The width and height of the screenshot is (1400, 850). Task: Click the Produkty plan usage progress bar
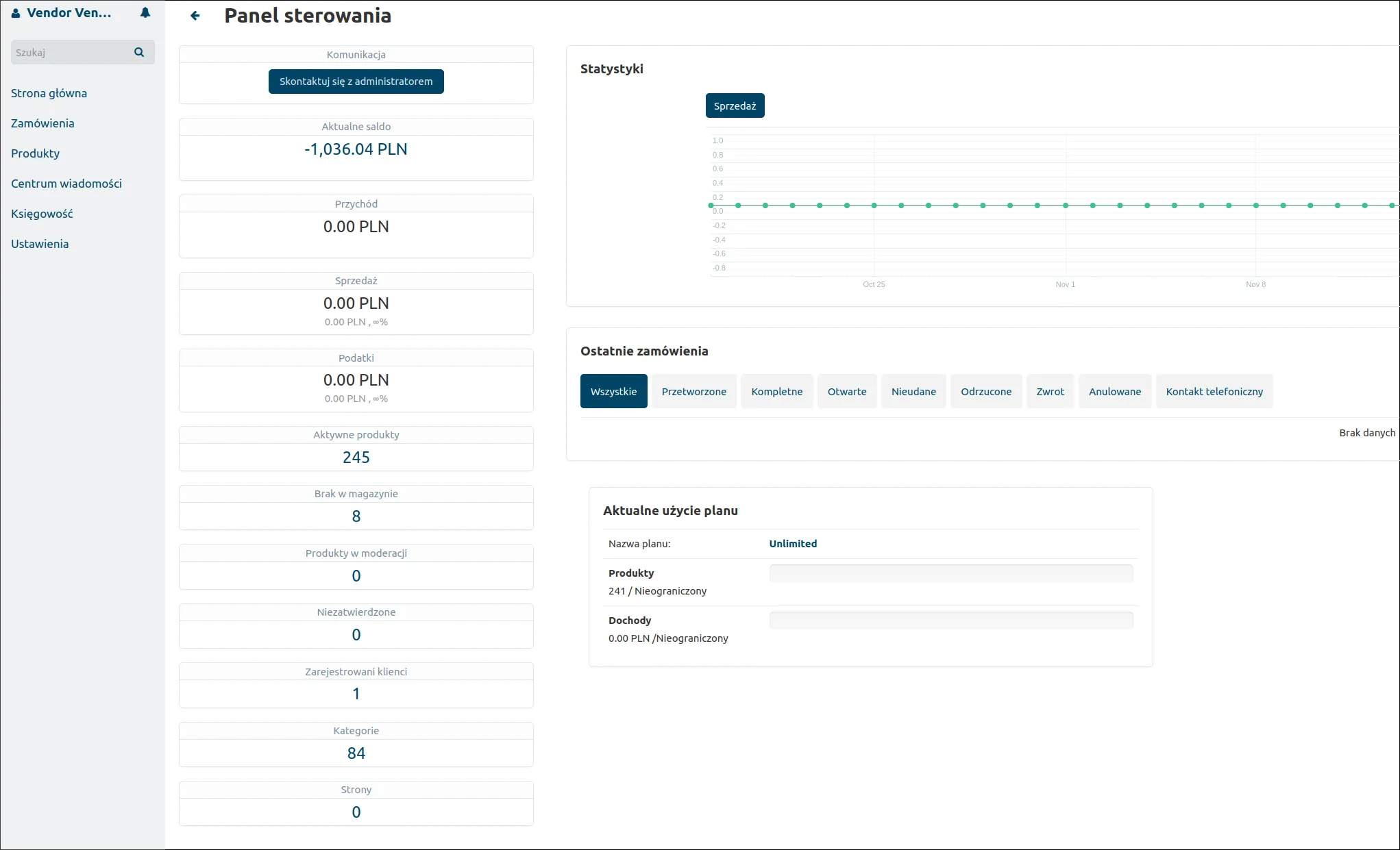click(951, 573)
